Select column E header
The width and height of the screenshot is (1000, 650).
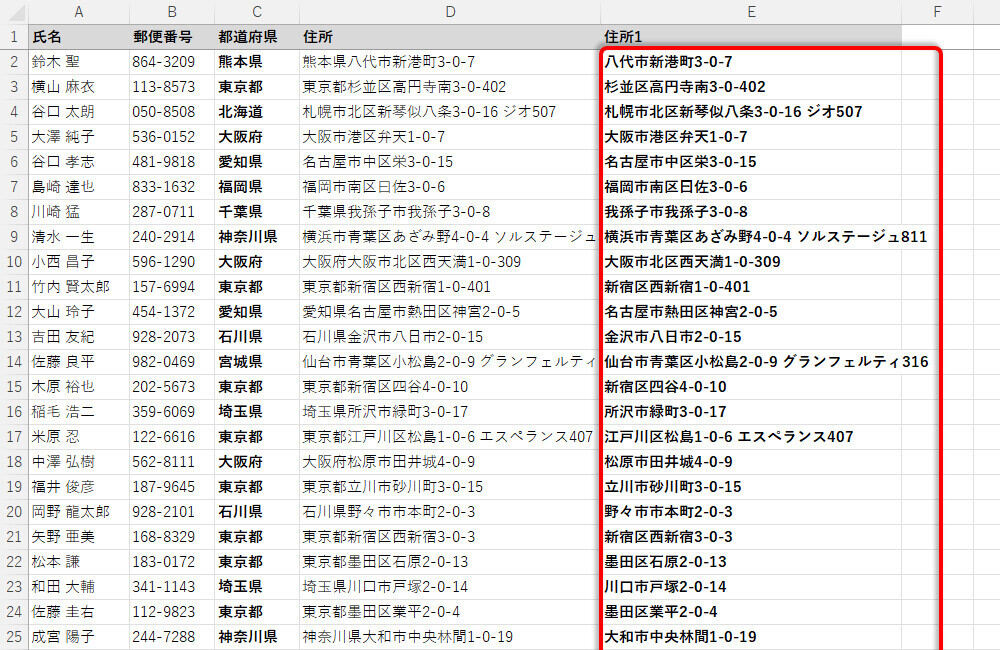pyautogui.click(x=750, y=11)
